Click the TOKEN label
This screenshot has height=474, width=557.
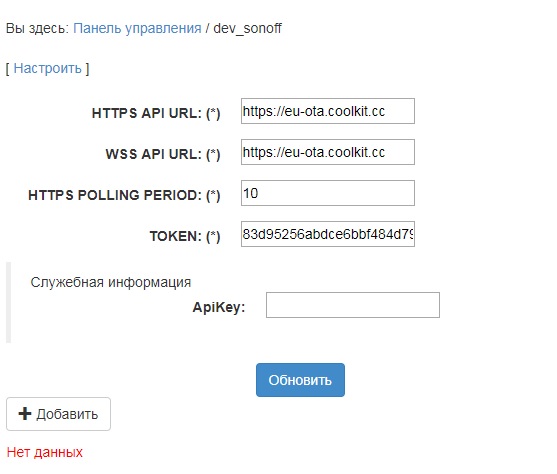[185, 236]
